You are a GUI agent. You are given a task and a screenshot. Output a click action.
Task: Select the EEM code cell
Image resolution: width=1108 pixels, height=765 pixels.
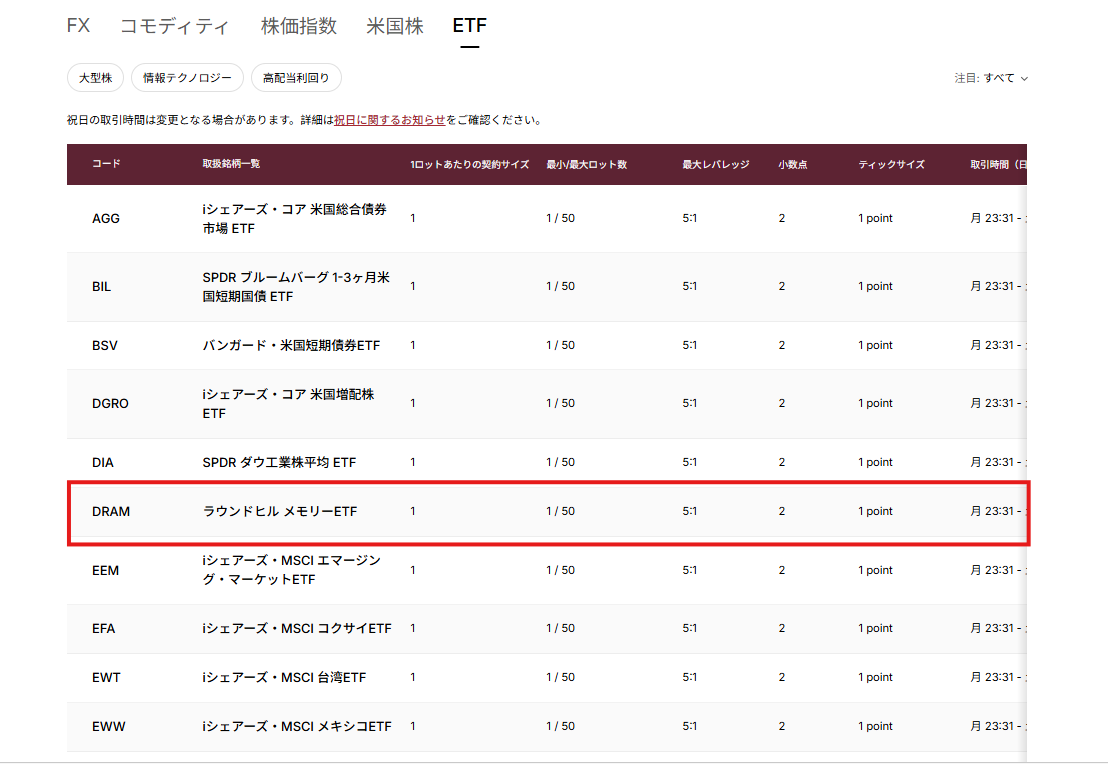pos(105,571)
